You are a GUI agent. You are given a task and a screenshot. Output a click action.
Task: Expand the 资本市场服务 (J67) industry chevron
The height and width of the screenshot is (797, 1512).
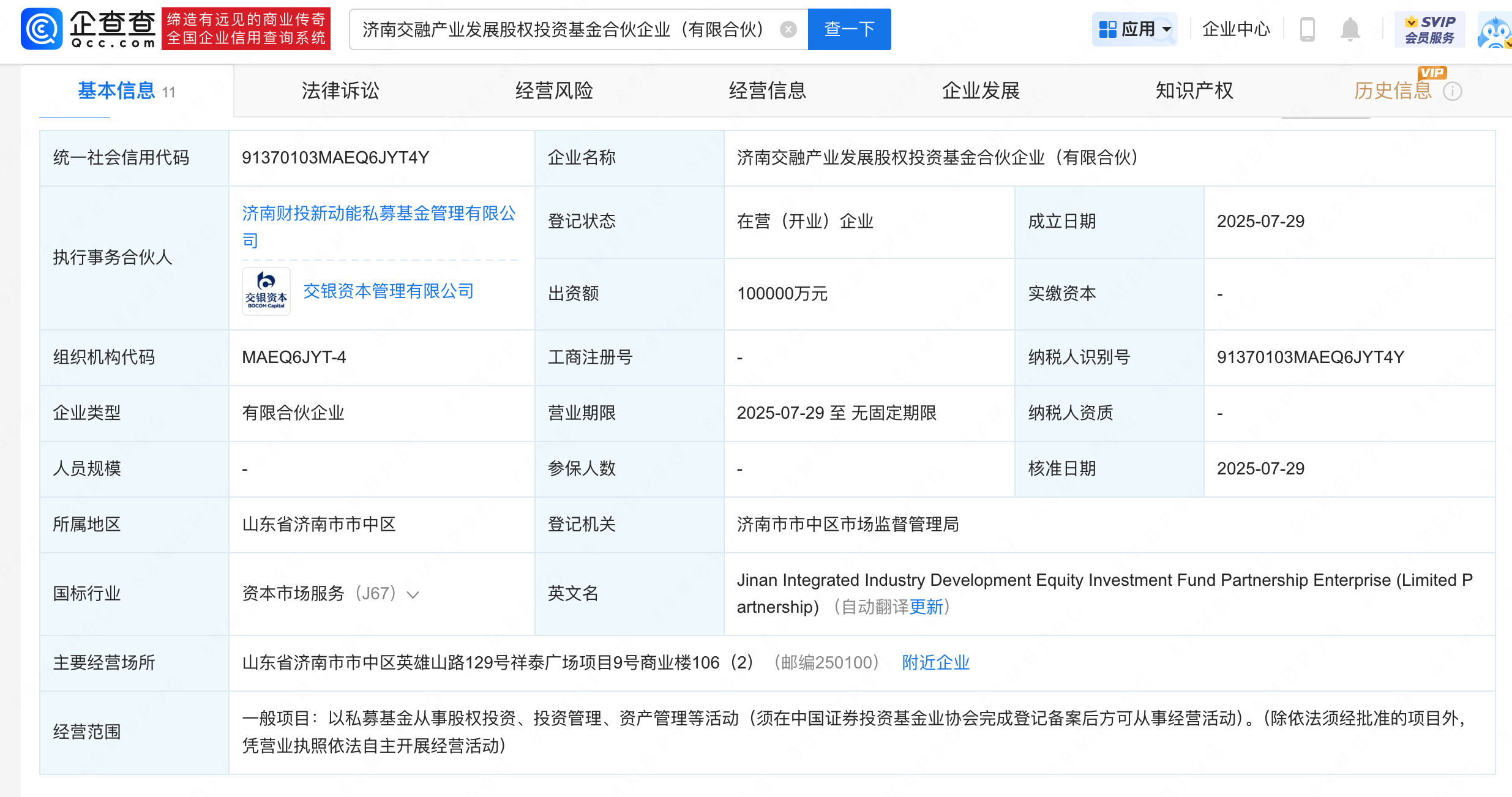[x=413, y=594]
